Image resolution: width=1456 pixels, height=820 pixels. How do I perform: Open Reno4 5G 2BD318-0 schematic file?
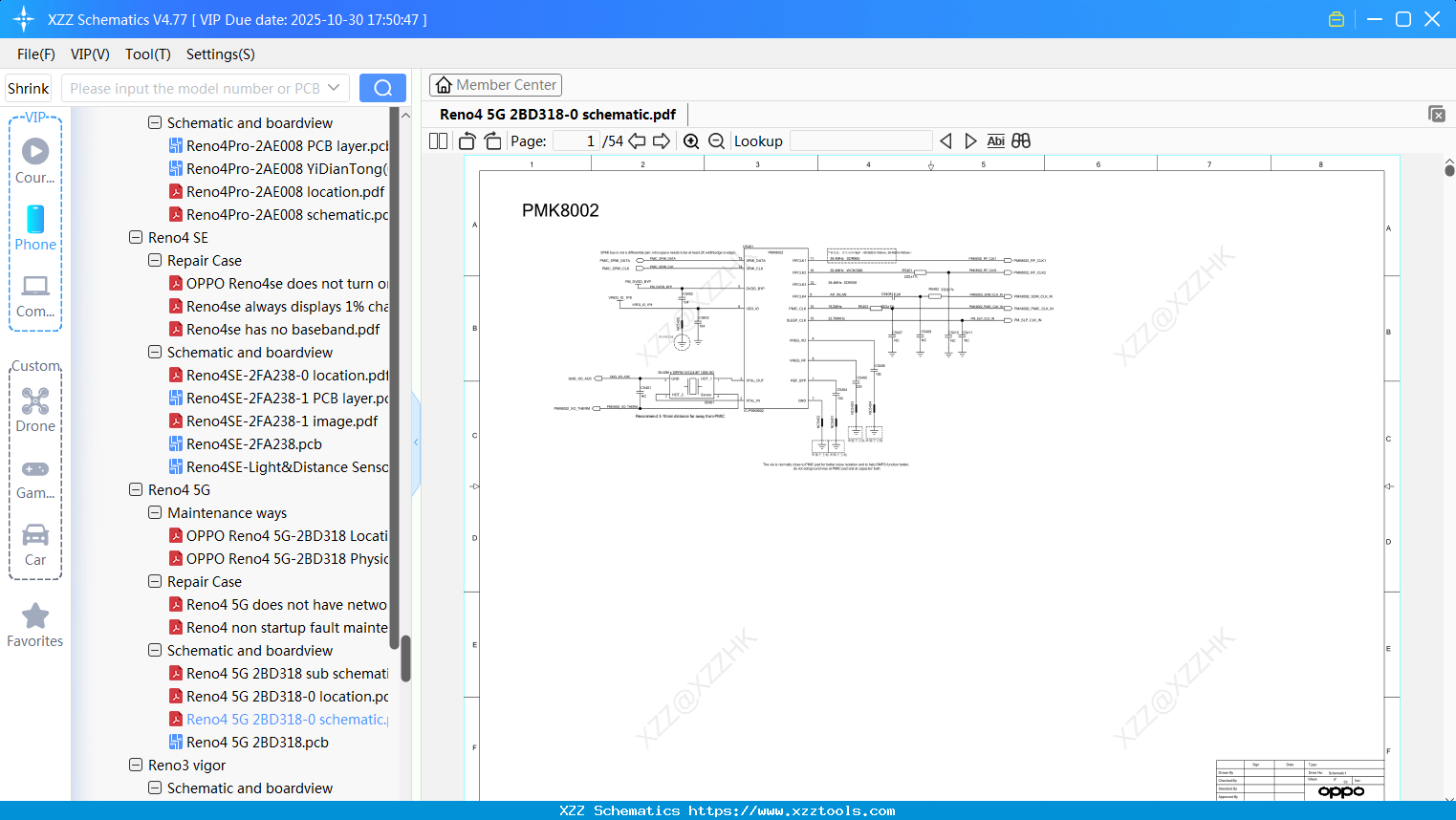coord(278,720)
